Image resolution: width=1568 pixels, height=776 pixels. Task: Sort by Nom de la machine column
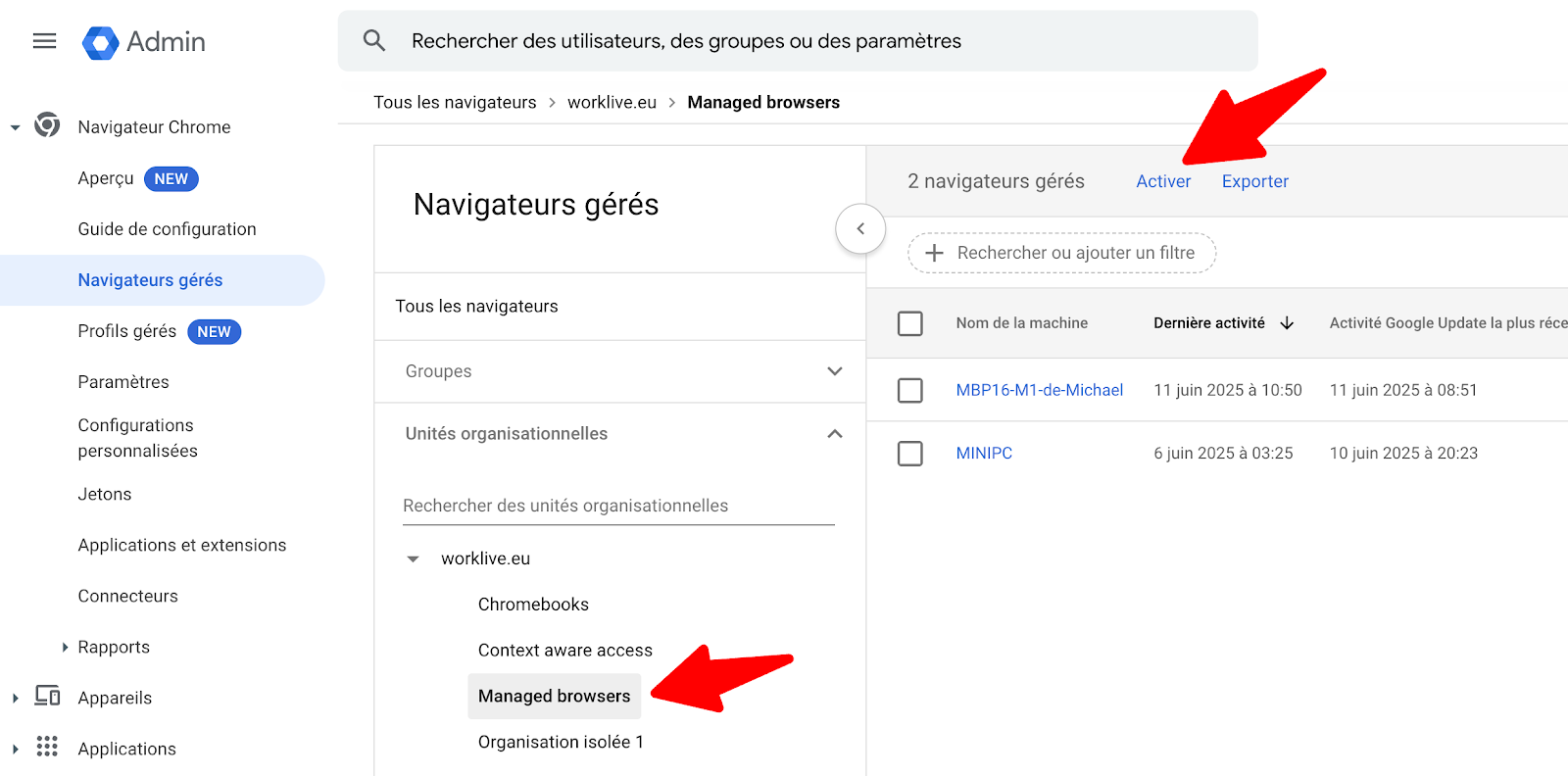(1021, 323)
